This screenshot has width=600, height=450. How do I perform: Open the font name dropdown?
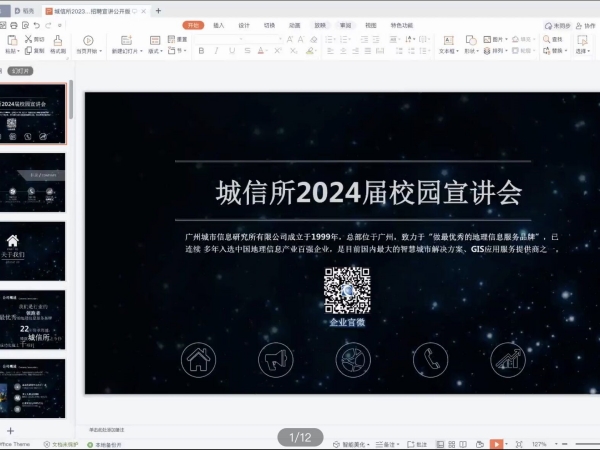tap(241, 39)
